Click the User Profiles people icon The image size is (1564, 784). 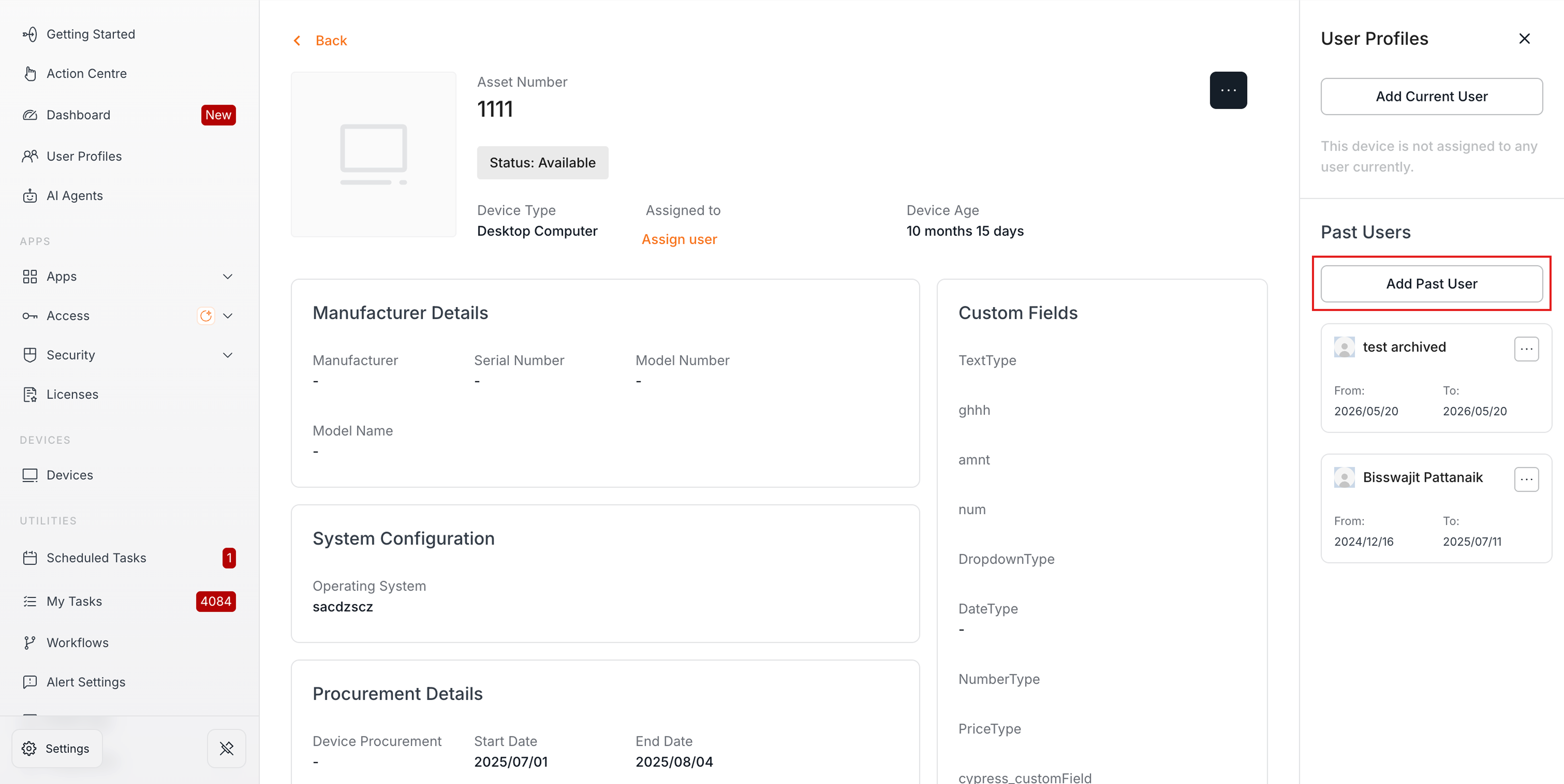(x=30, y=156)
